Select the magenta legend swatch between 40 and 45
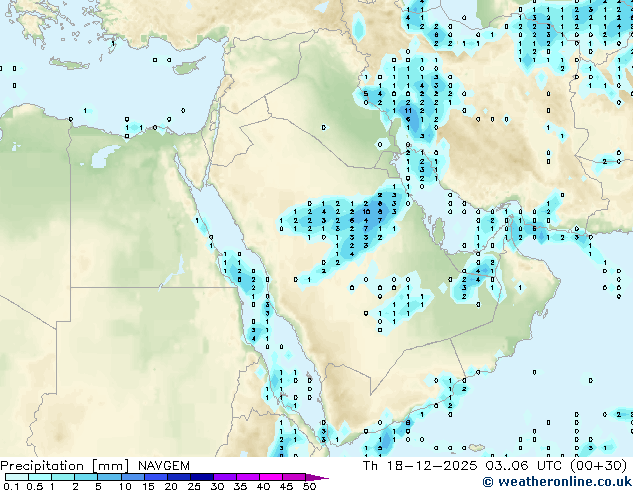Screen dimensions: 634x490 click(x=271, y=477)
